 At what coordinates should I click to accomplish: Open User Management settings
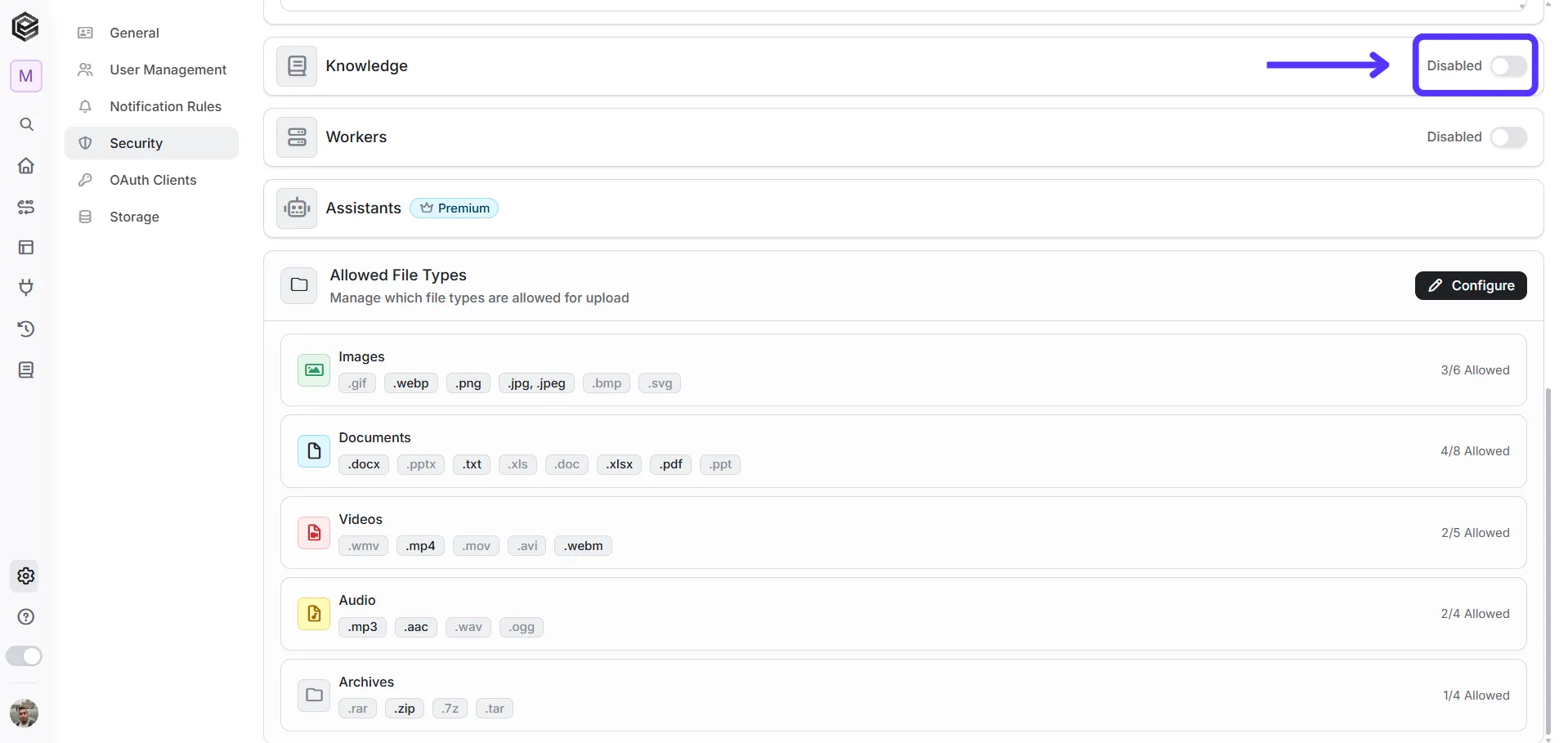click(x=151, y=69)
